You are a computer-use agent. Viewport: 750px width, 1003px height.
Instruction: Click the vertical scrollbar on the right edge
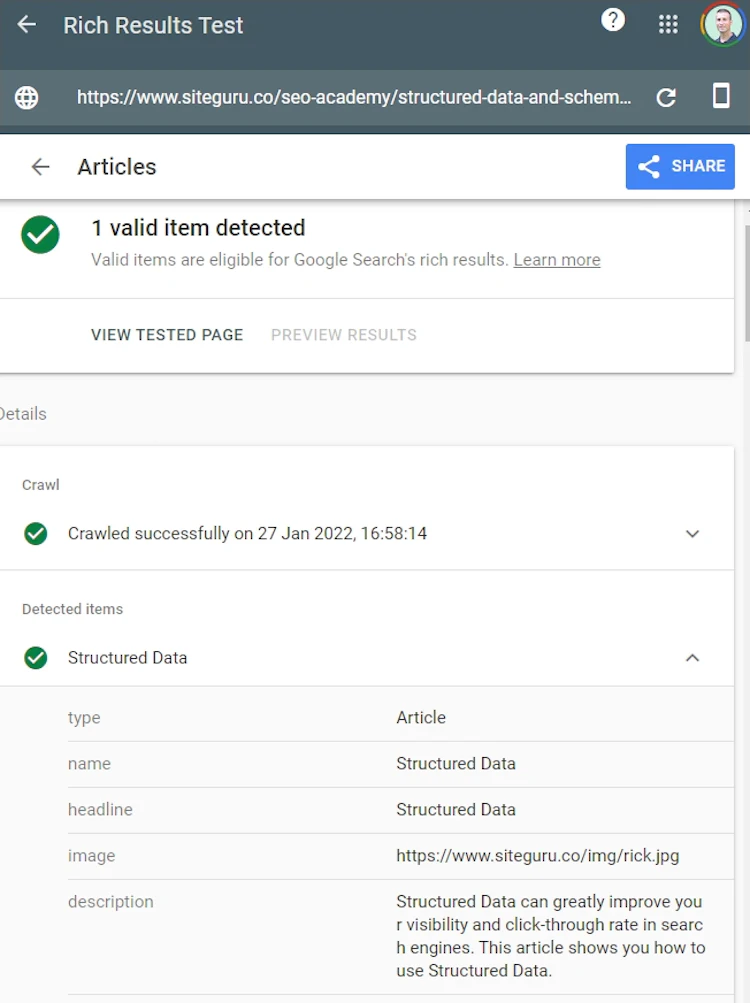point(746,281)
